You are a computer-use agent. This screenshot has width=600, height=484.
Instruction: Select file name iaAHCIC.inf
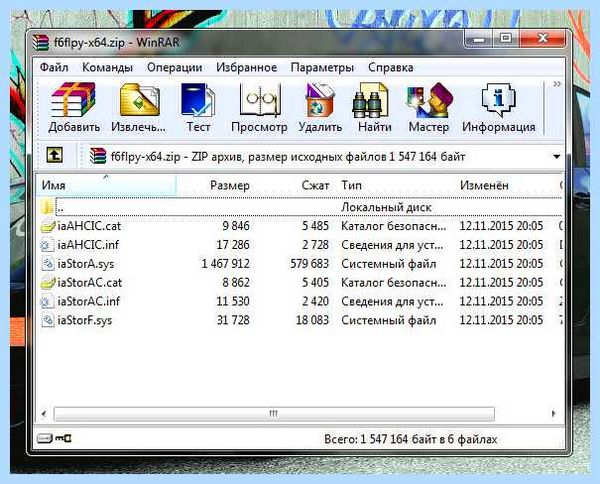88,245
